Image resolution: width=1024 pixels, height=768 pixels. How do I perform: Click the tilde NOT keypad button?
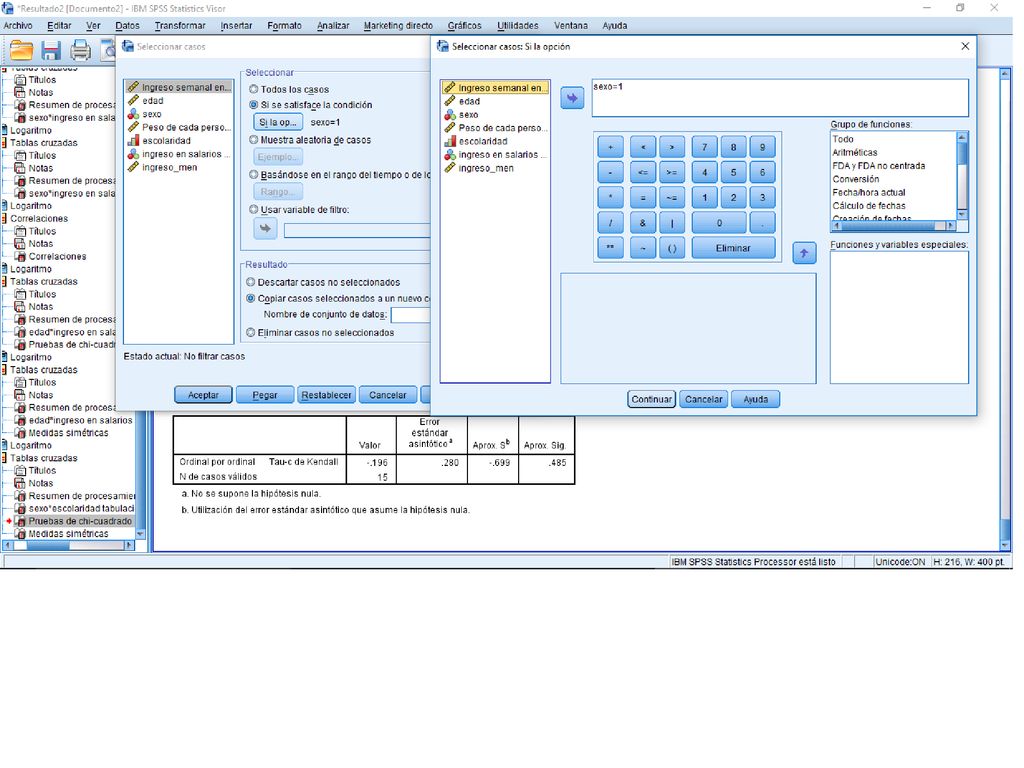click(x=643, y=248)
